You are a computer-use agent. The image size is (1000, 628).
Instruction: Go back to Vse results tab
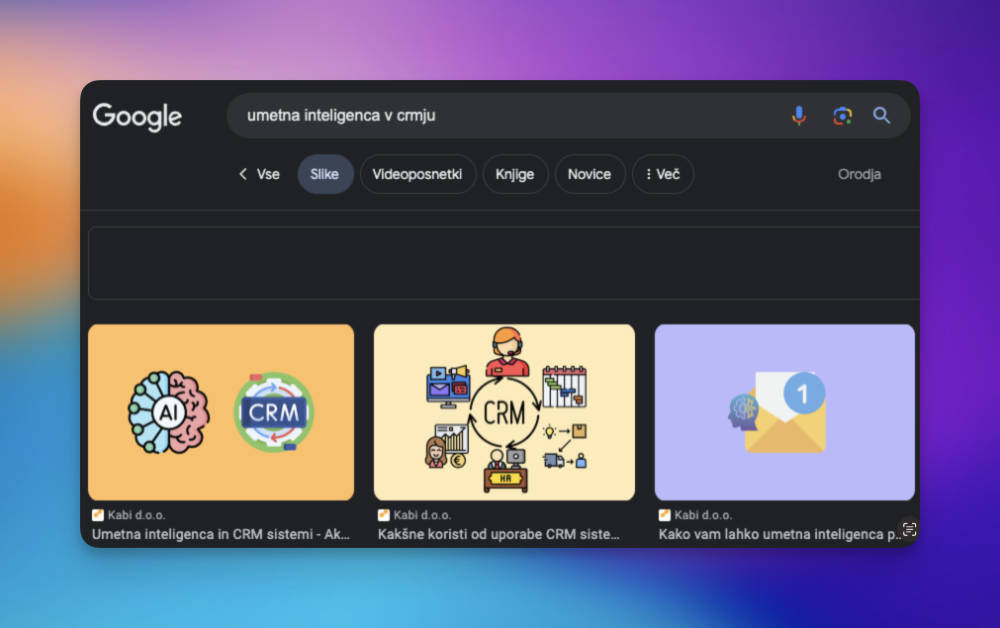(259, 174)
